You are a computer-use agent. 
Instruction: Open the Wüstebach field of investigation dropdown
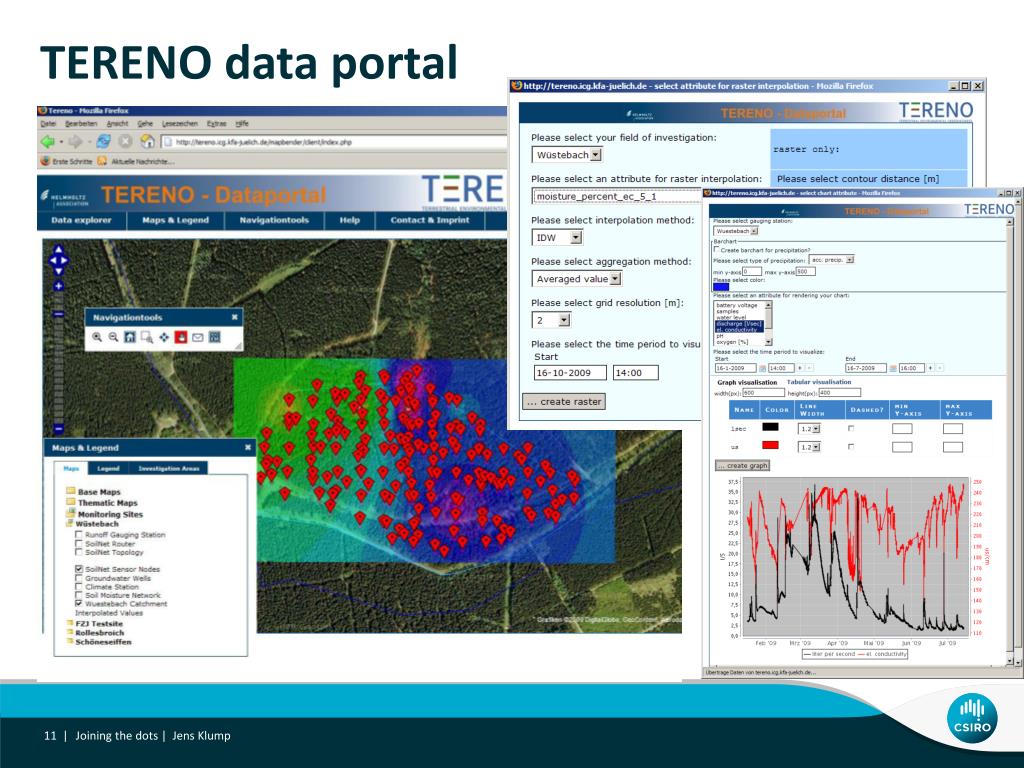click(x=567, y=155)
